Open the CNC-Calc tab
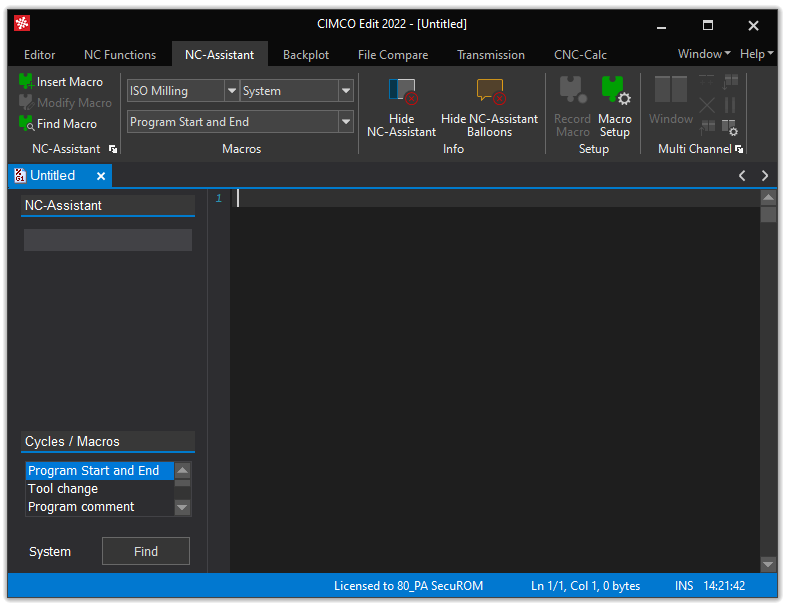 point(580,55)
